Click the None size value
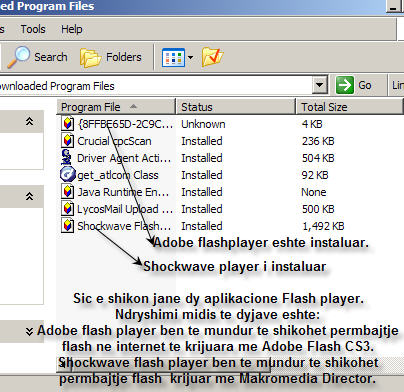The width and height of the screenshot is (404, 392). click(x=314, y=192)
